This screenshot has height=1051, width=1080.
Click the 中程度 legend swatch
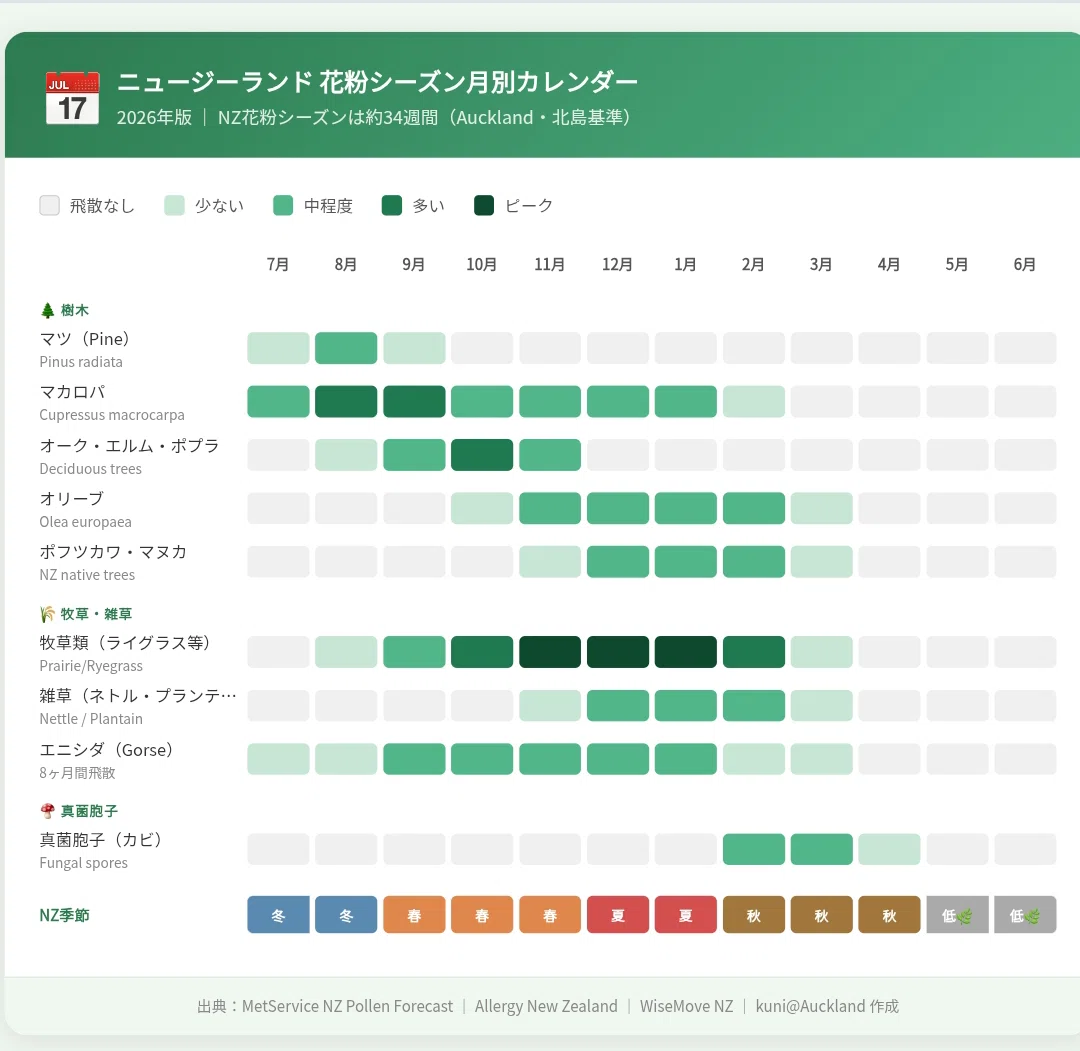pyautogui.click(x=283, y=205)
